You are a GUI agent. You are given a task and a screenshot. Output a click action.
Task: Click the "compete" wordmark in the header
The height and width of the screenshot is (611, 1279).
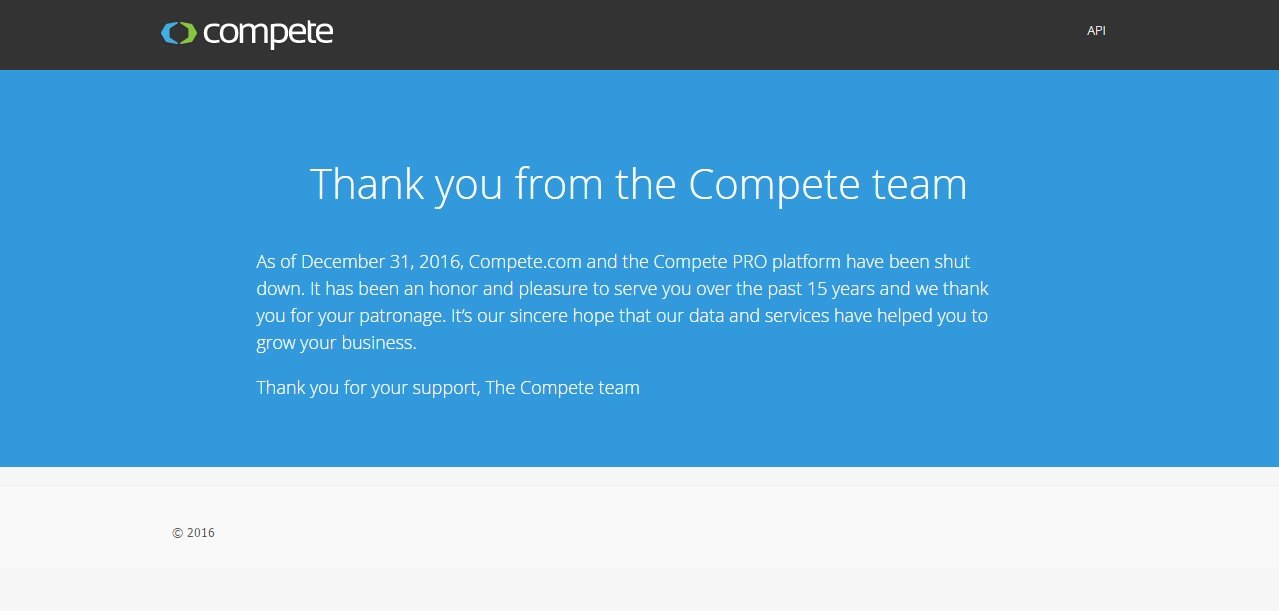268,34
